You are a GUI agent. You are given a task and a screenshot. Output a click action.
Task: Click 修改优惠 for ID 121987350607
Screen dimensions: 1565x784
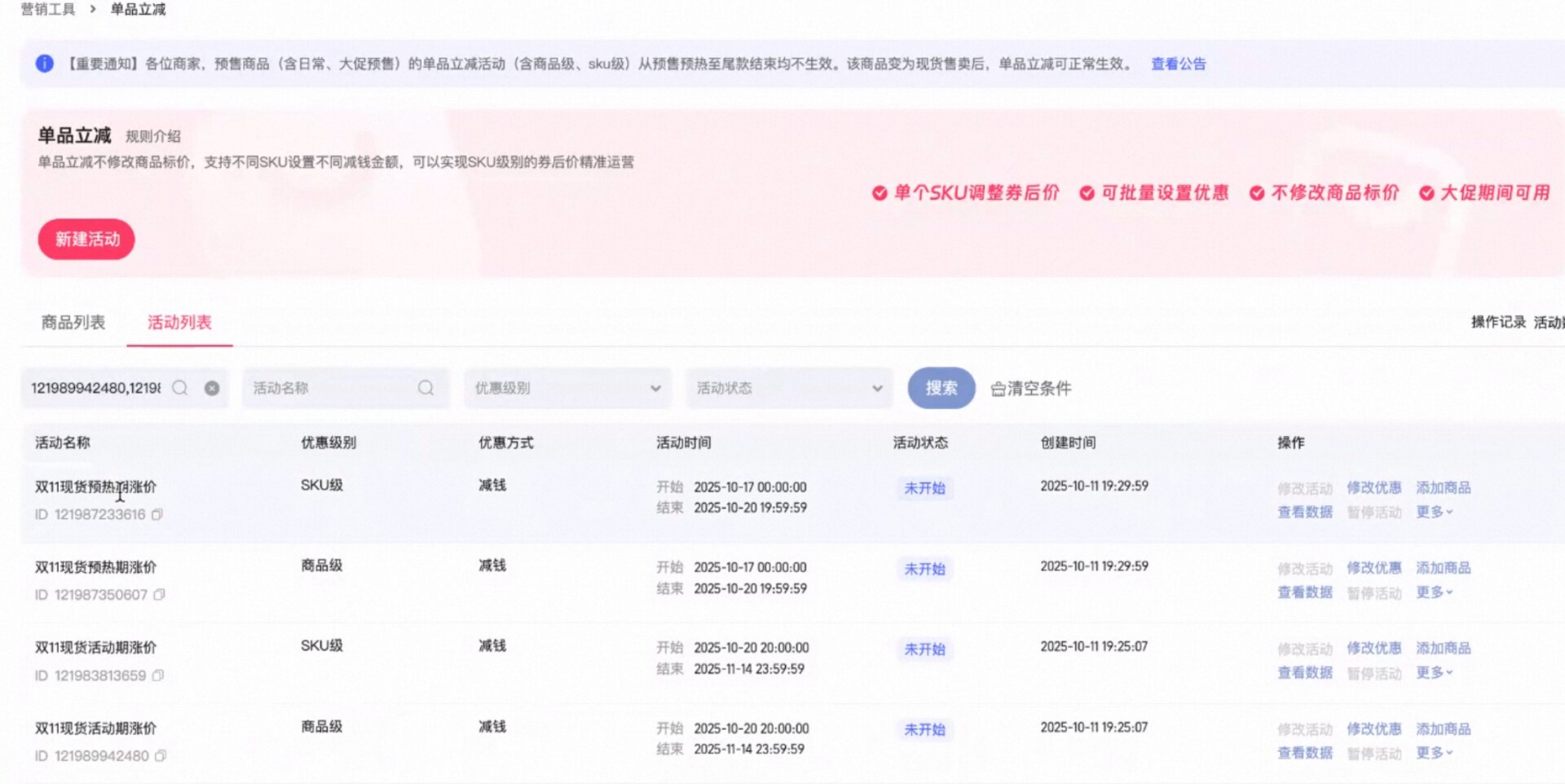coord(1374,567)
